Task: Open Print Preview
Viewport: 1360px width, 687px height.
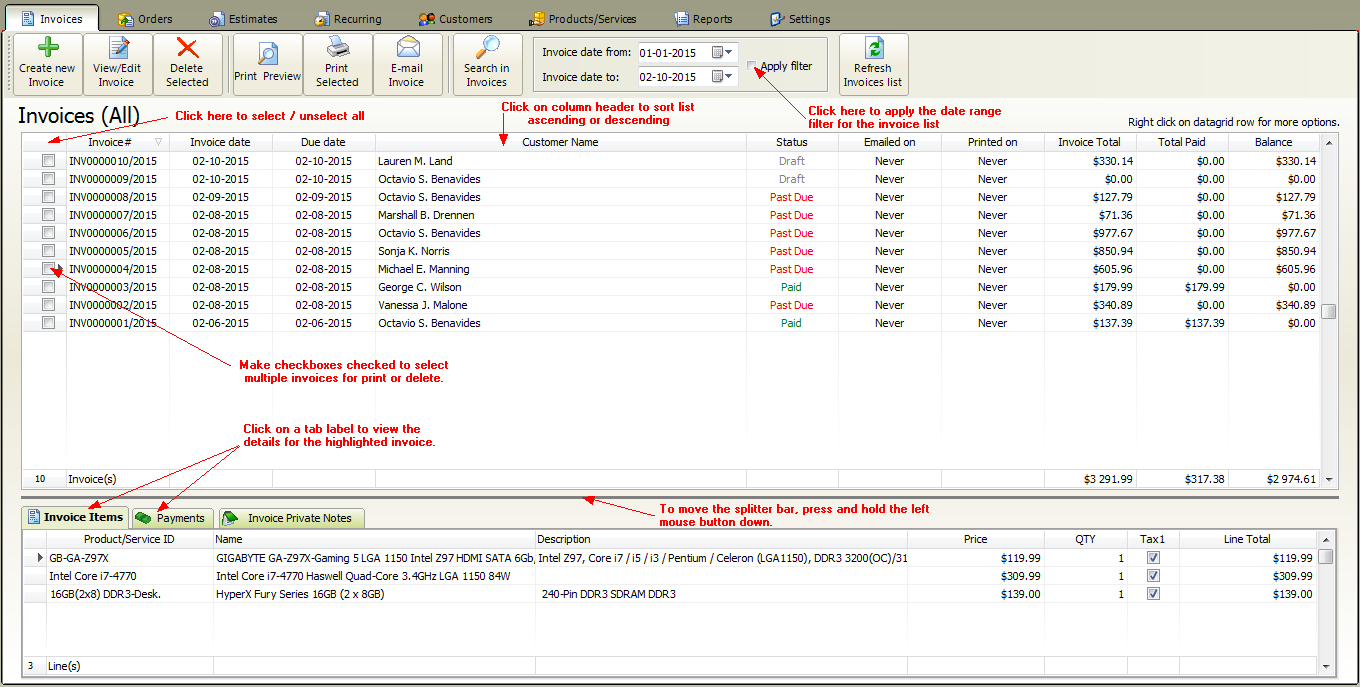Action: 267,64
